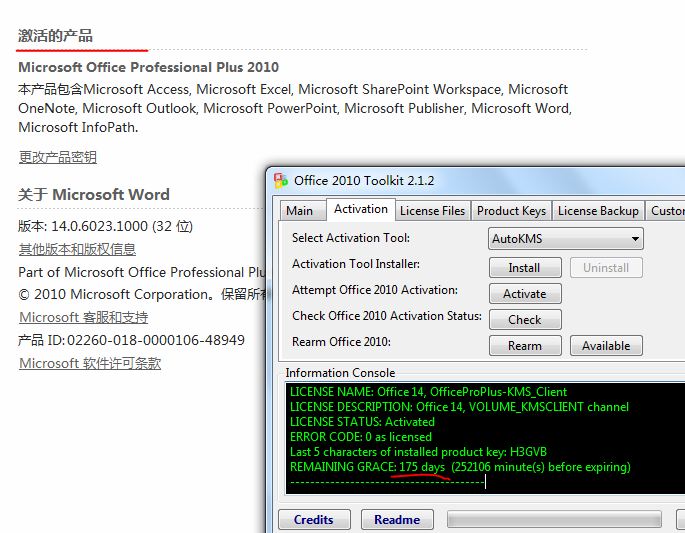This screenshot has height=533, width=685.
Task: Expand the AutoKMS activation tool dropdown
Action: [x=566, y=239]
